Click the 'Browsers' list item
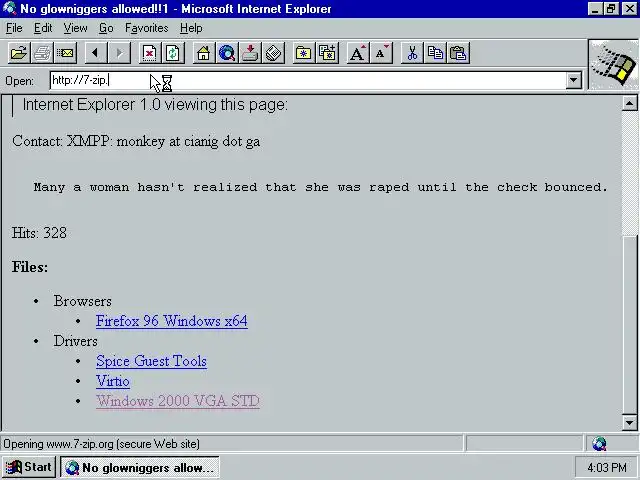The image size is (640, 480). tap(82, 301)
